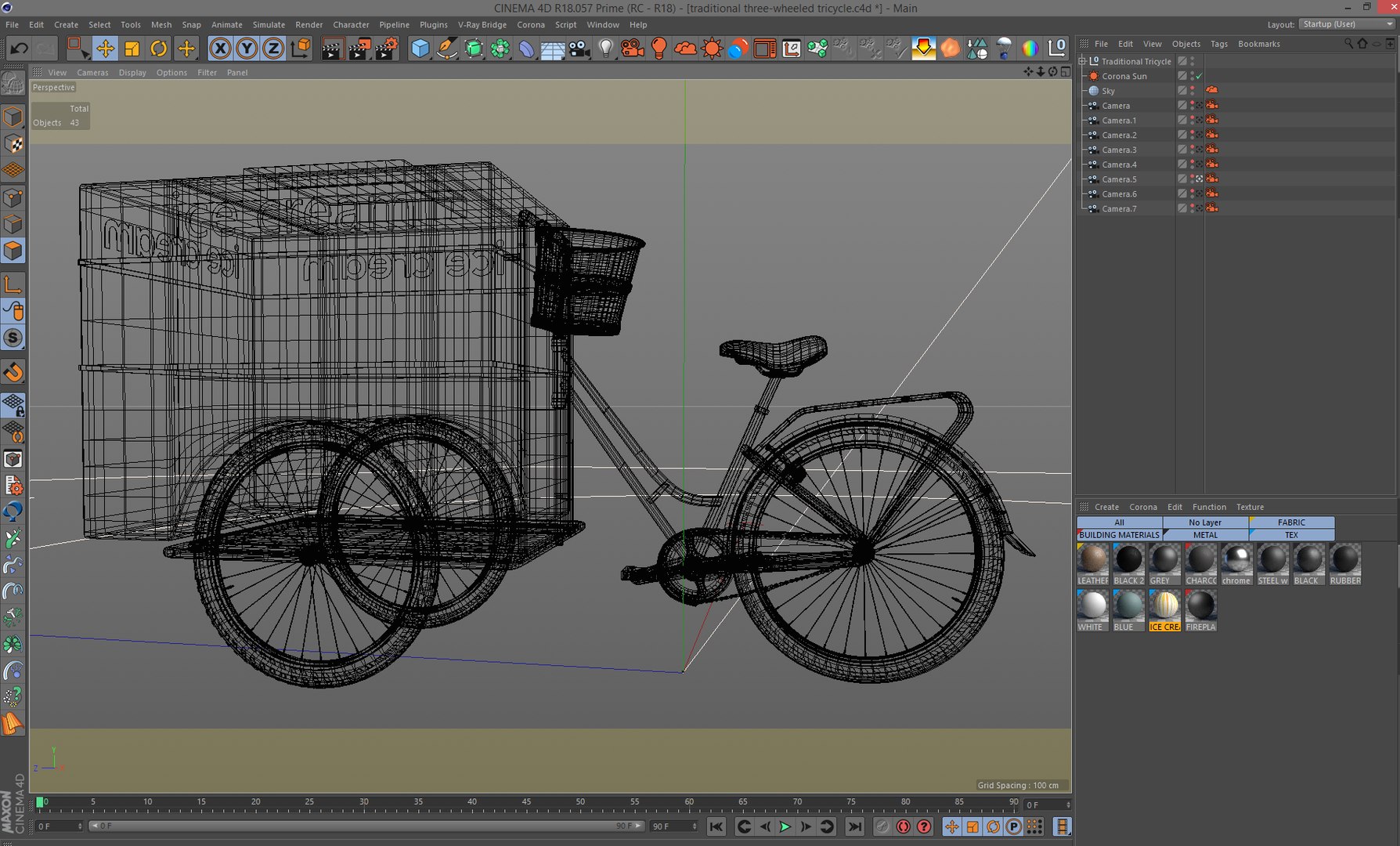
Task: Open the viewport Display menu
Action: coord(132,73)
